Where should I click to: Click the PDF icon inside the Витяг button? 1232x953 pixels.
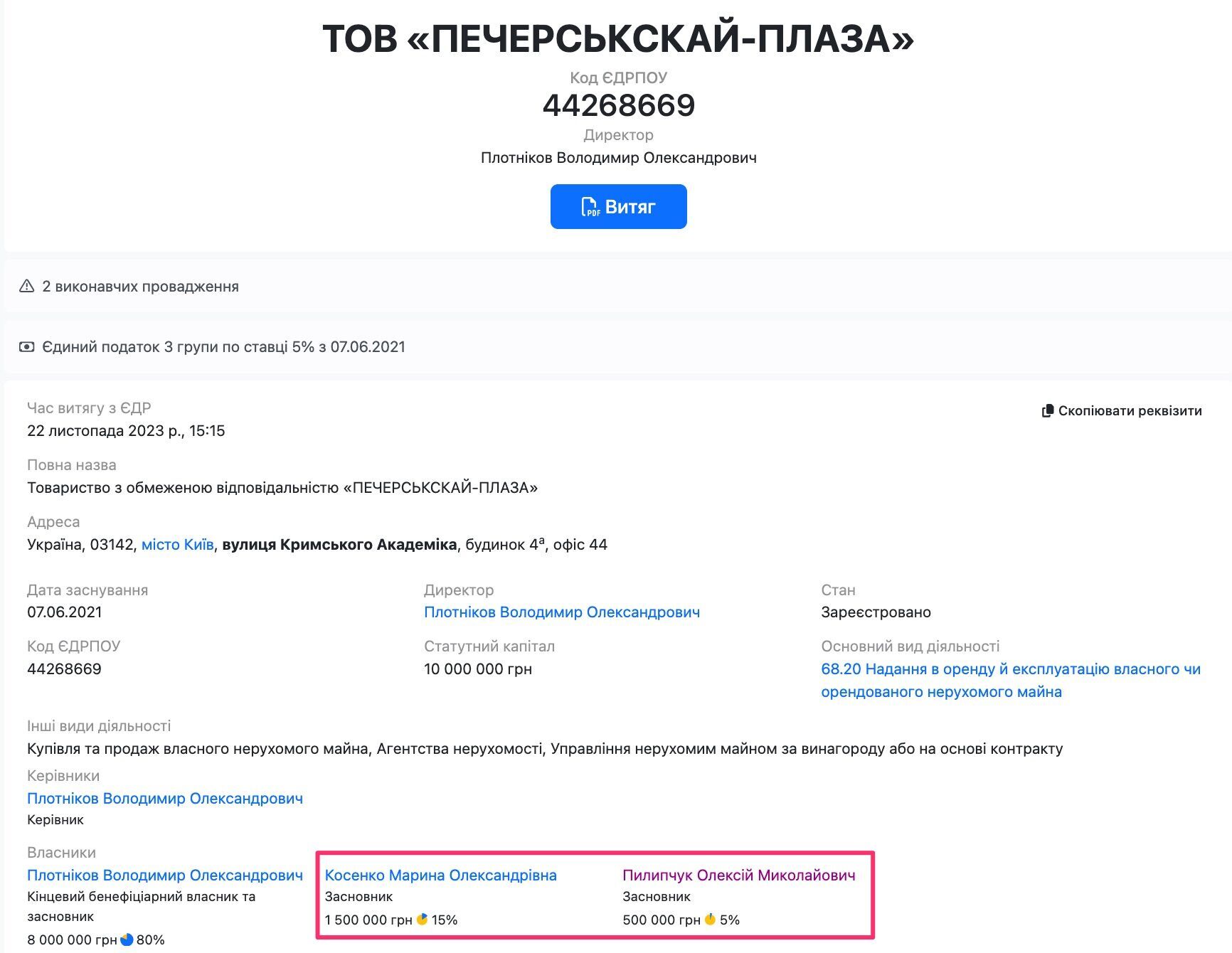(592, 206)
